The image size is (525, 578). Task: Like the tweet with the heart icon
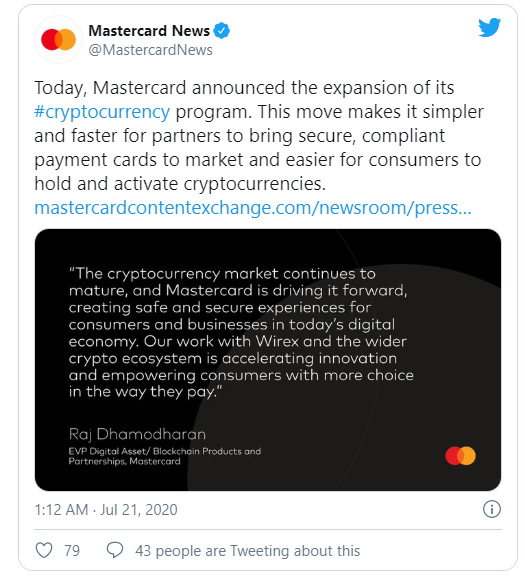point(44,550)
